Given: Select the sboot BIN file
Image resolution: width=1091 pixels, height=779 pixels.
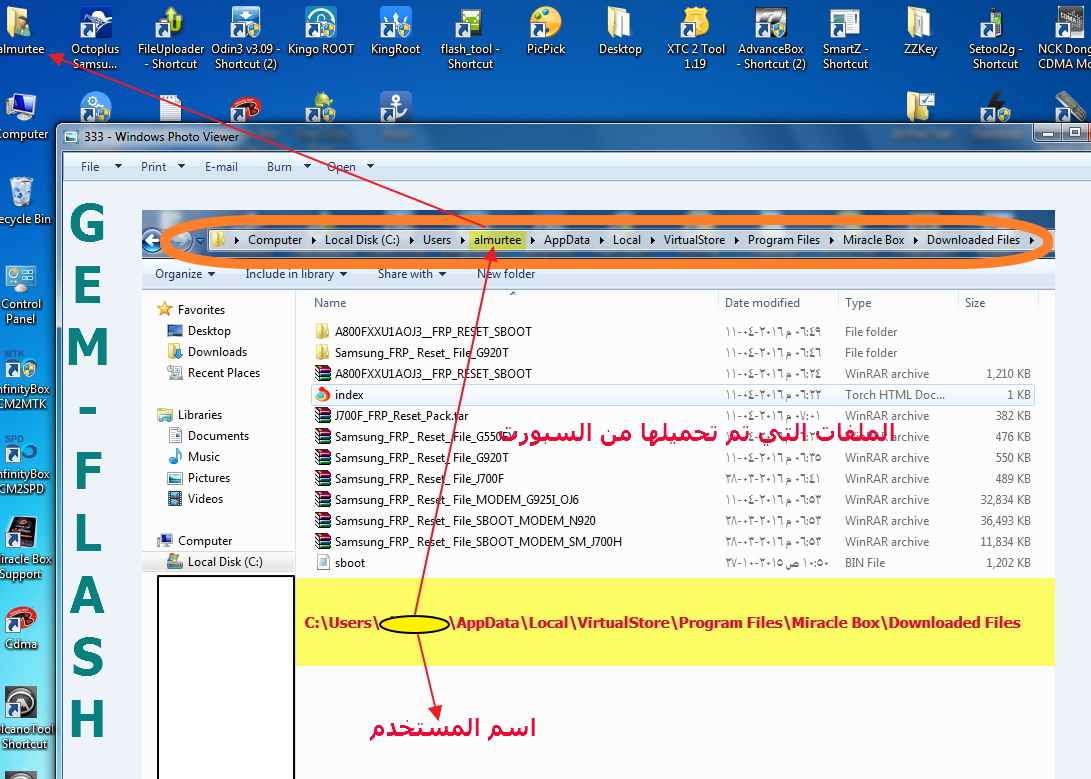Looking at the screenshot, I should [672, 563].
